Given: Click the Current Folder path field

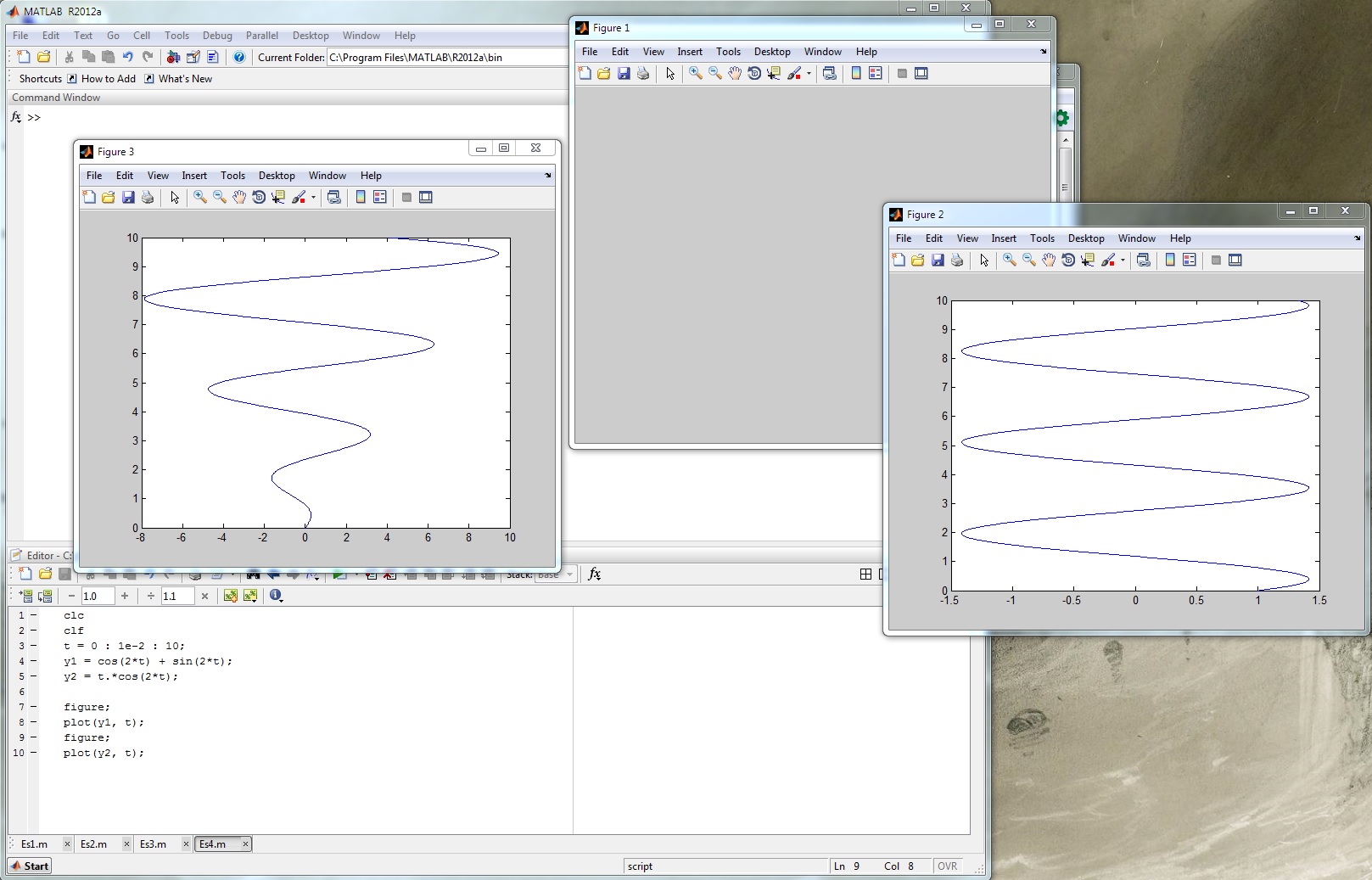Looking at the screenshot, I should [445, 58].
